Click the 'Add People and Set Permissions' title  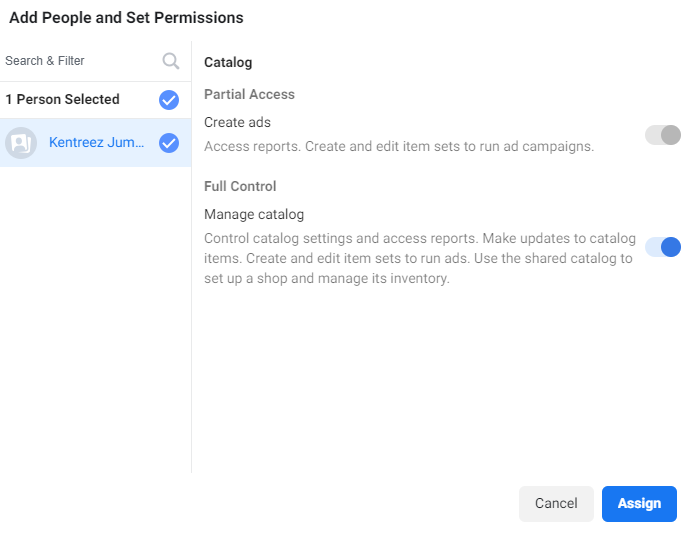(126, 18)
